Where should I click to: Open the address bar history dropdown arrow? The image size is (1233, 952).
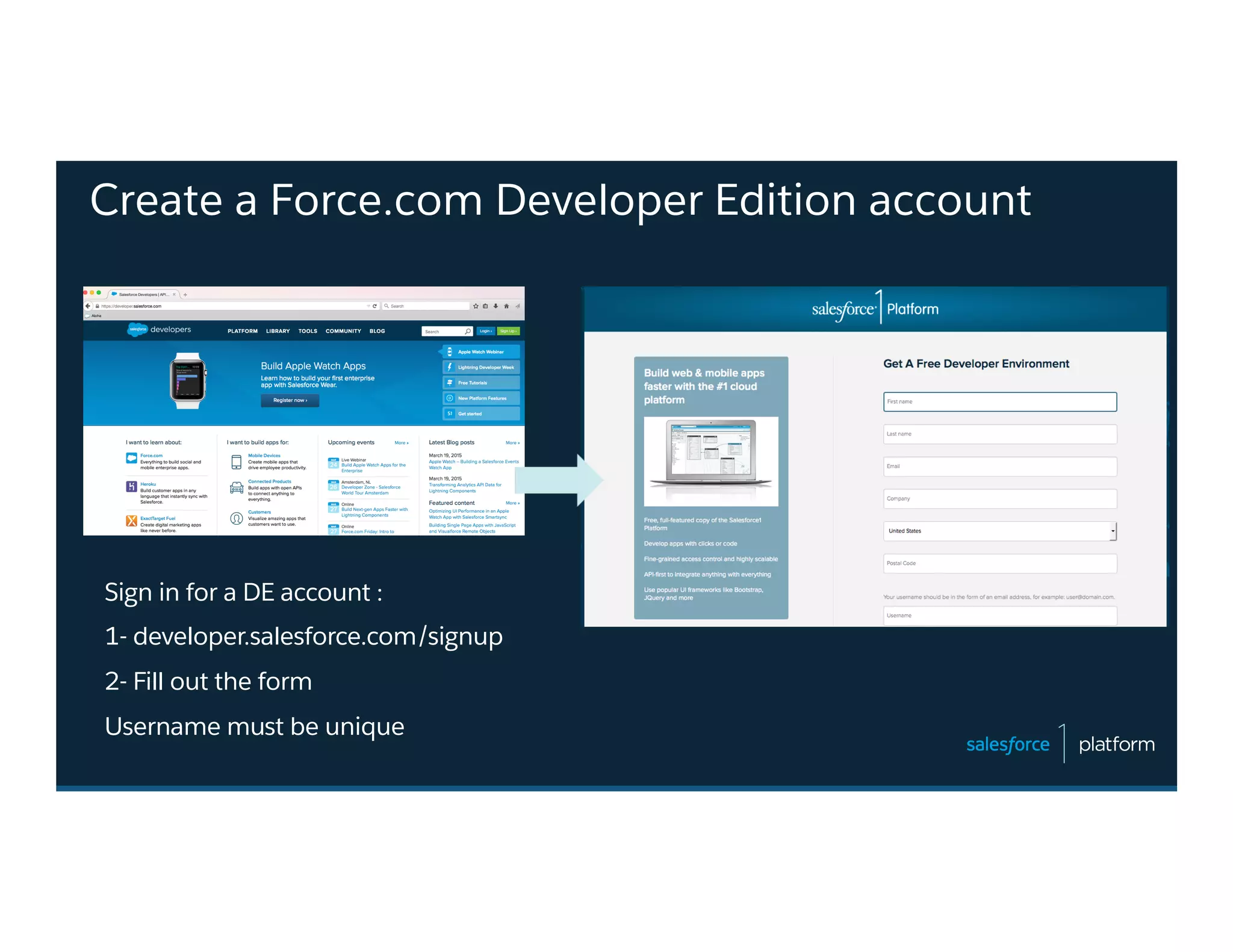coord(368,306)
